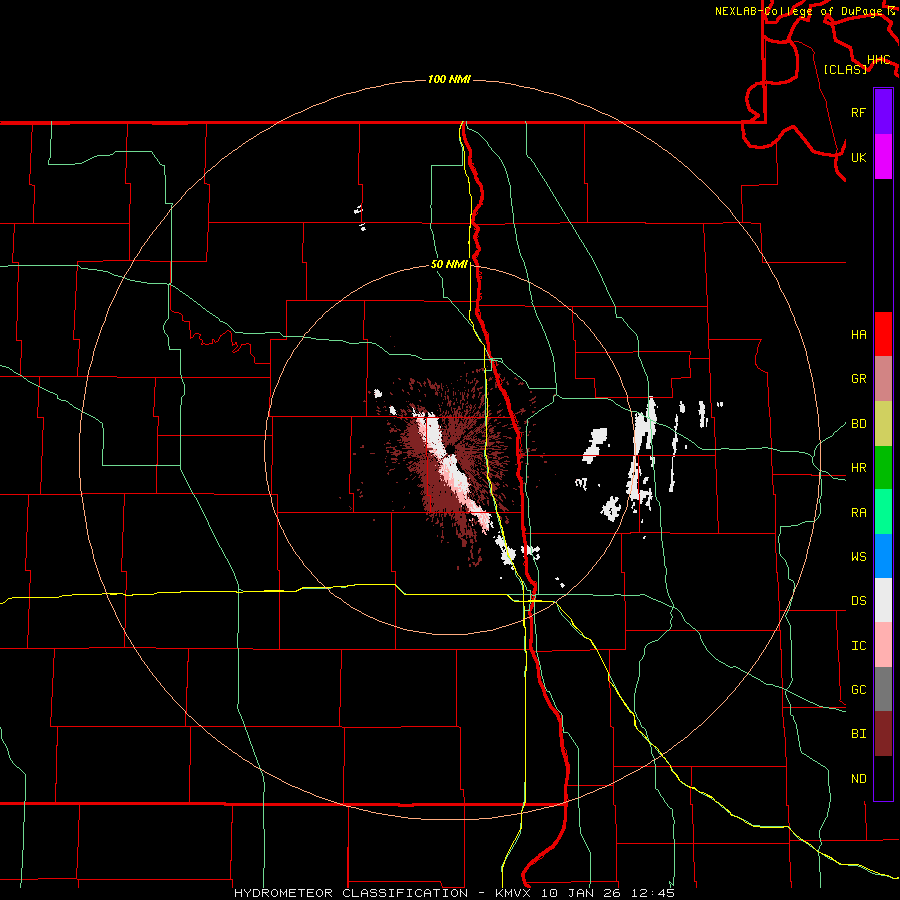Click the BD yellow legend swatch
The width and height of the screenshot is (900, 900).
(883, 424)
